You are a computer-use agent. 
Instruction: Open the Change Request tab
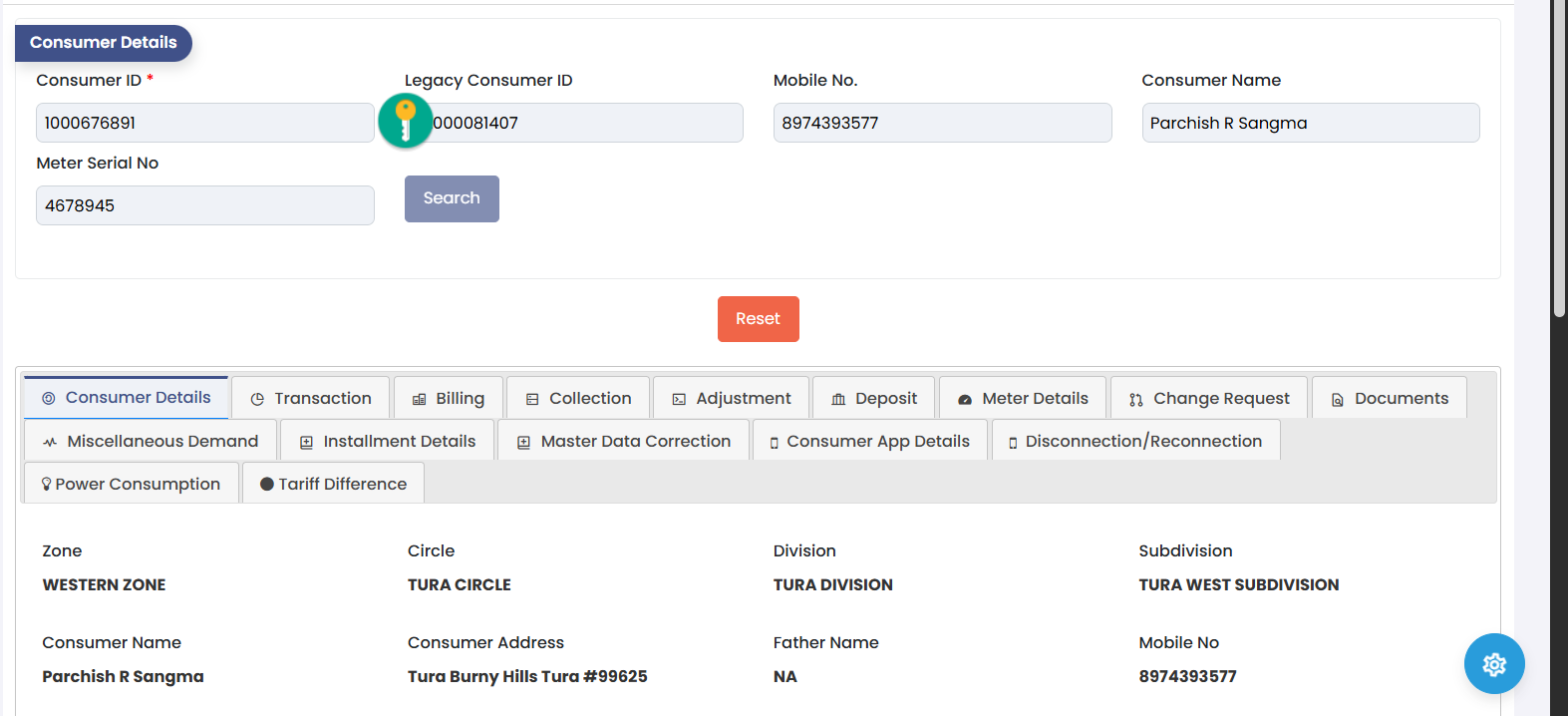point(1209,399)
